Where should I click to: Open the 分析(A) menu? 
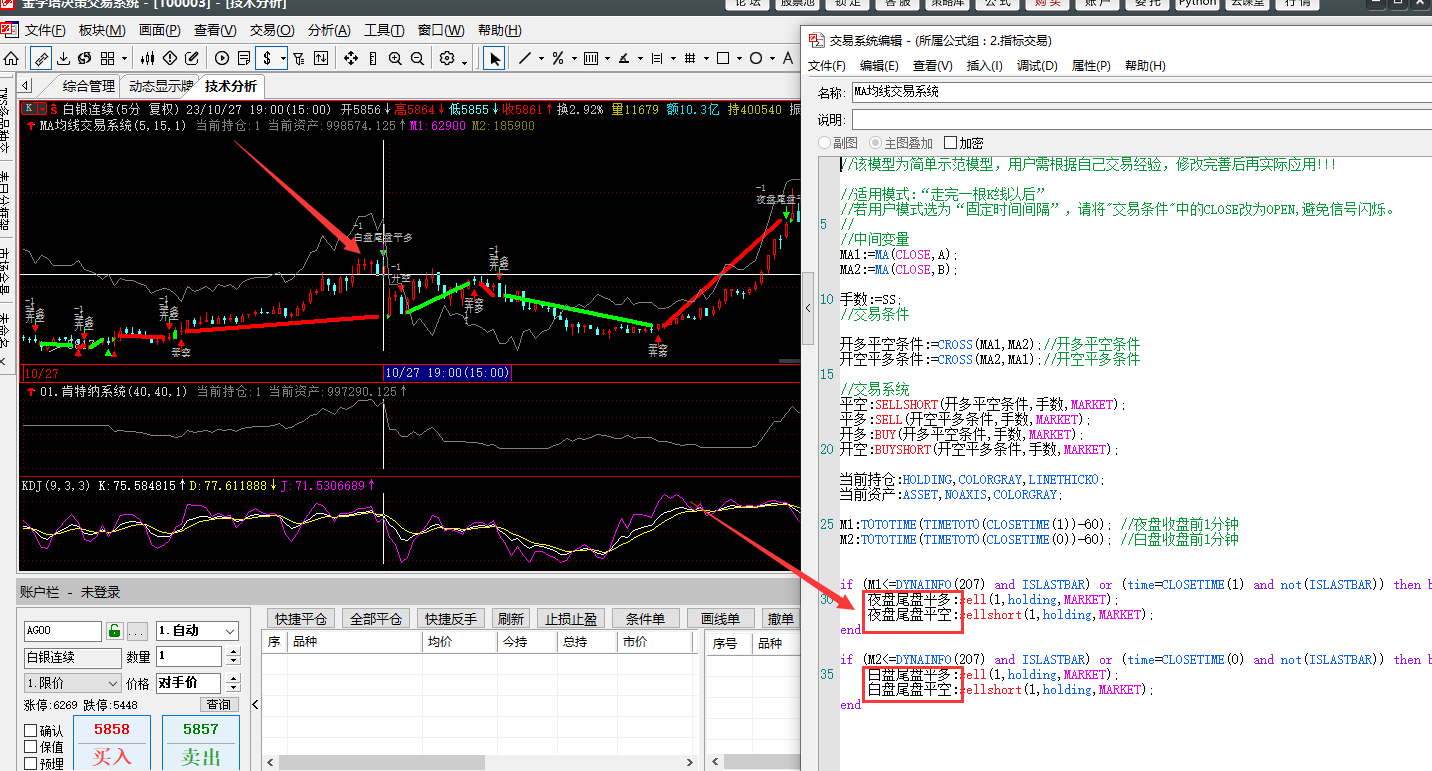(x=329, y=30)
